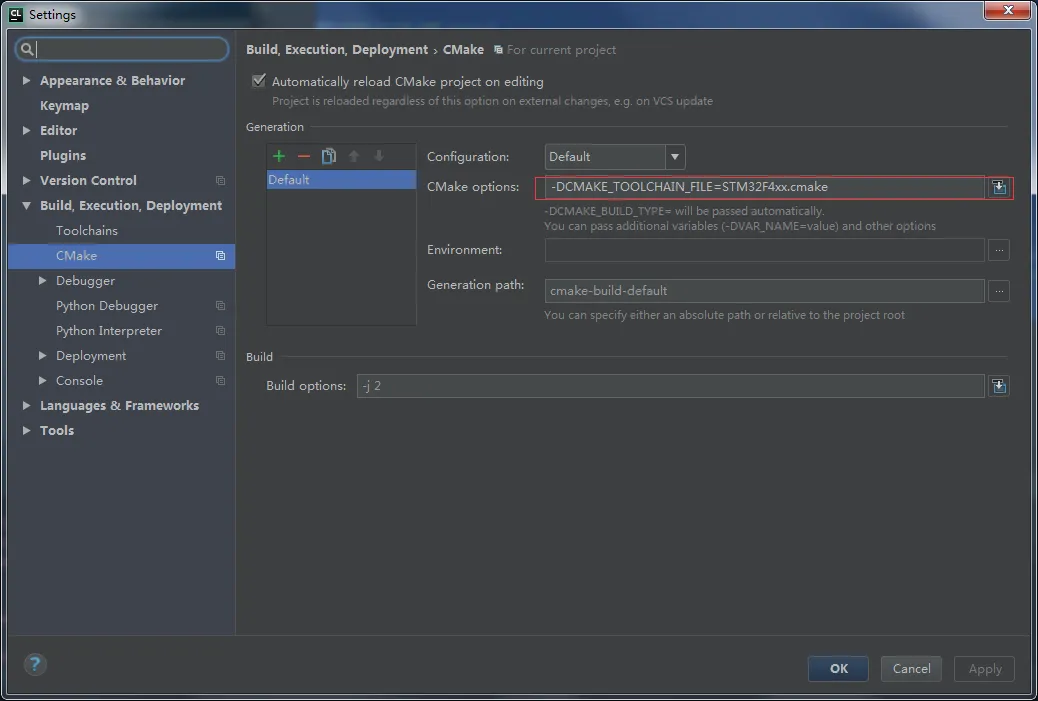1038x701 pixels.
Task: Click the Apply button
Action: (984, 669)
